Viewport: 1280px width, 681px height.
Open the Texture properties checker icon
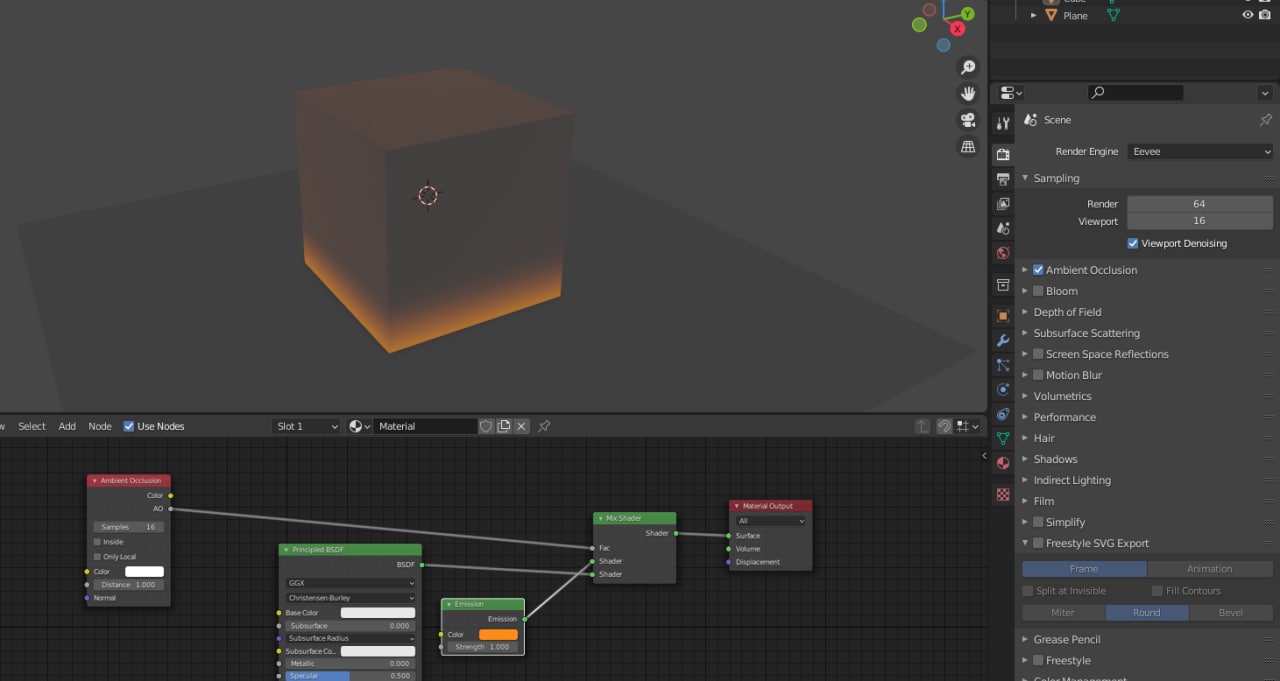pyautogui.click(x=1003, y=494)
